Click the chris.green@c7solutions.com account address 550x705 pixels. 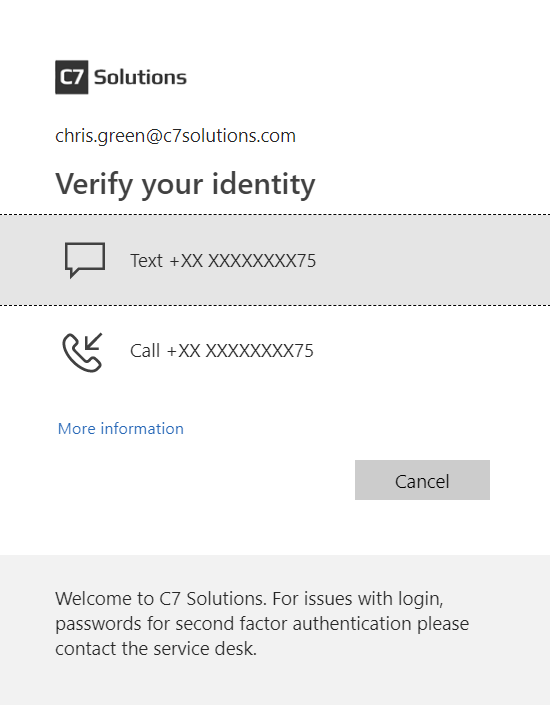175,136
